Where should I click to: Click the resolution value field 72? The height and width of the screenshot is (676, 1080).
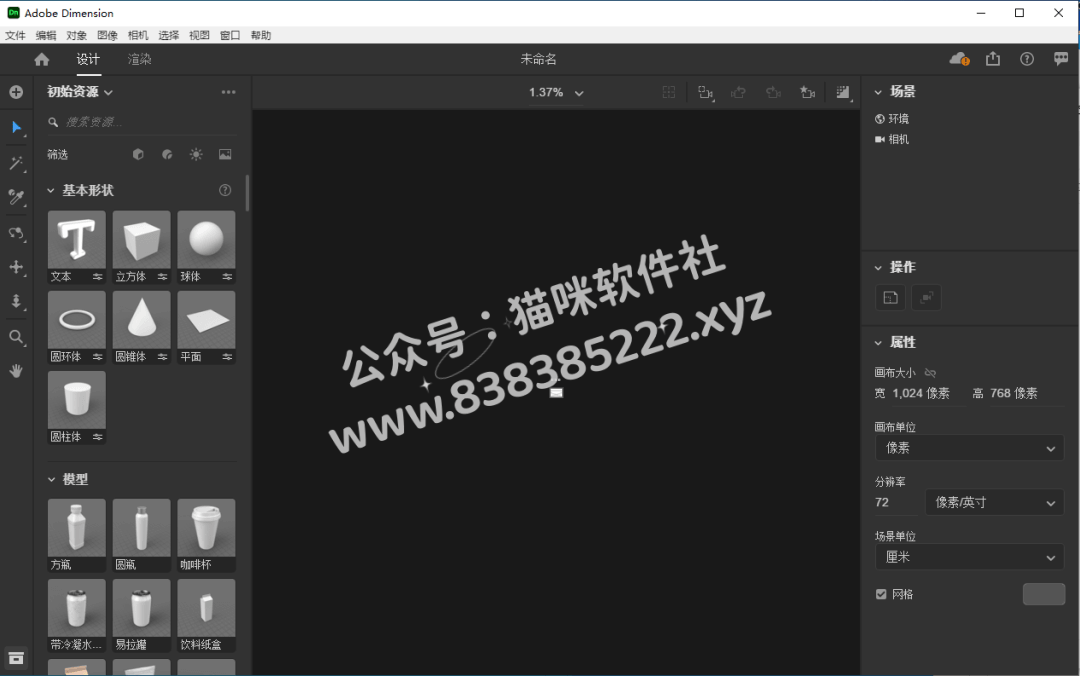pos(896,502)
